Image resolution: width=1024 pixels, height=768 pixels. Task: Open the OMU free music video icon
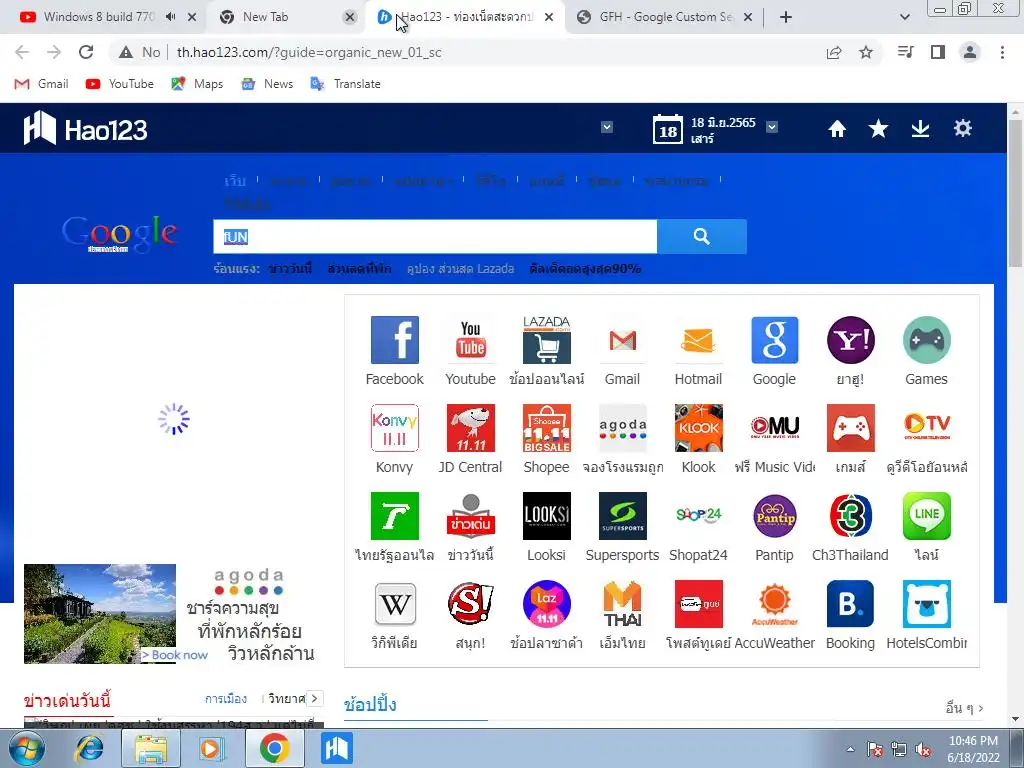(775, 428)
